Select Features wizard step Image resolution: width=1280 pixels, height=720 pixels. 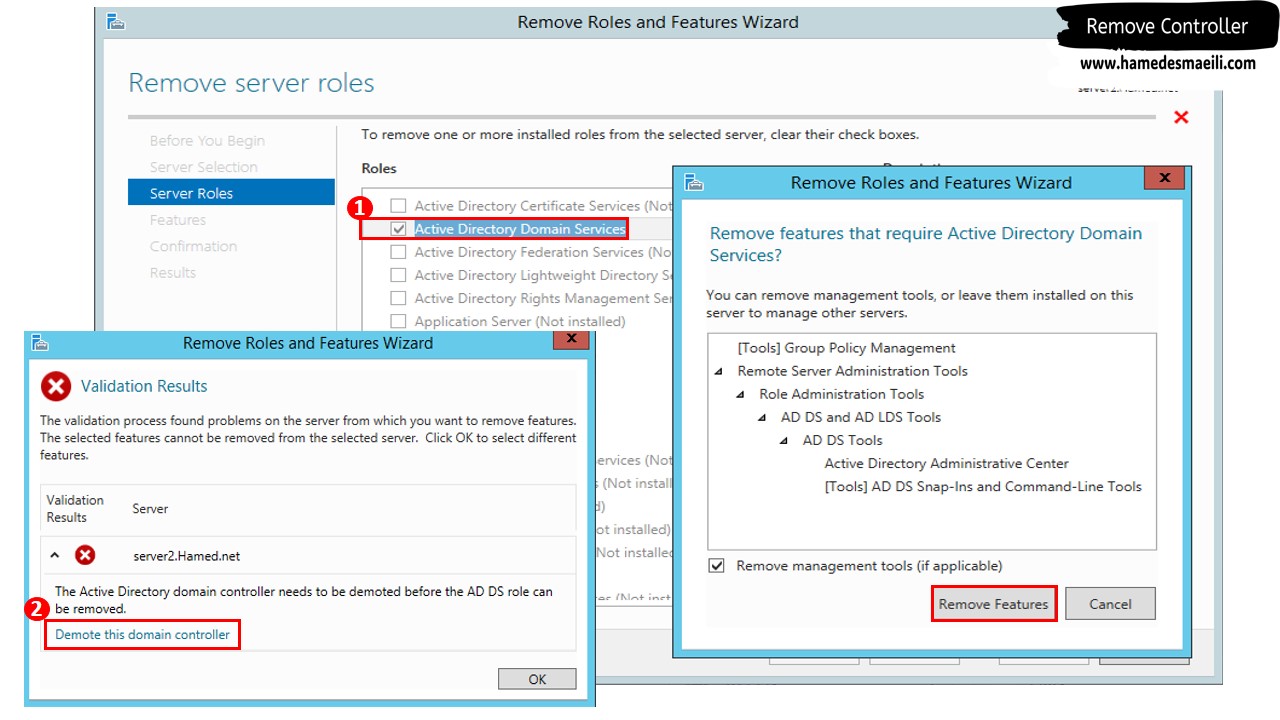[178, 220]
